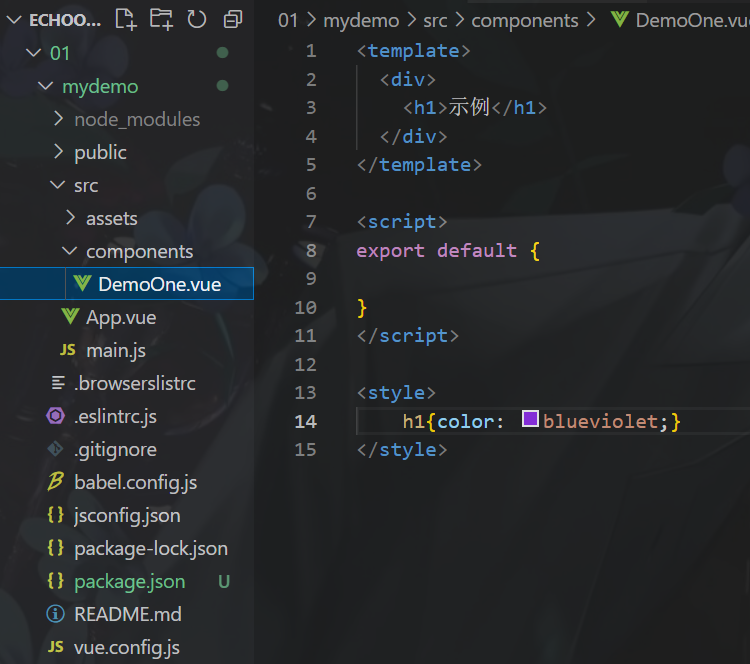Click the JS icon beside main.js
The image size is (750, 664).
click(x=67, y=350)
